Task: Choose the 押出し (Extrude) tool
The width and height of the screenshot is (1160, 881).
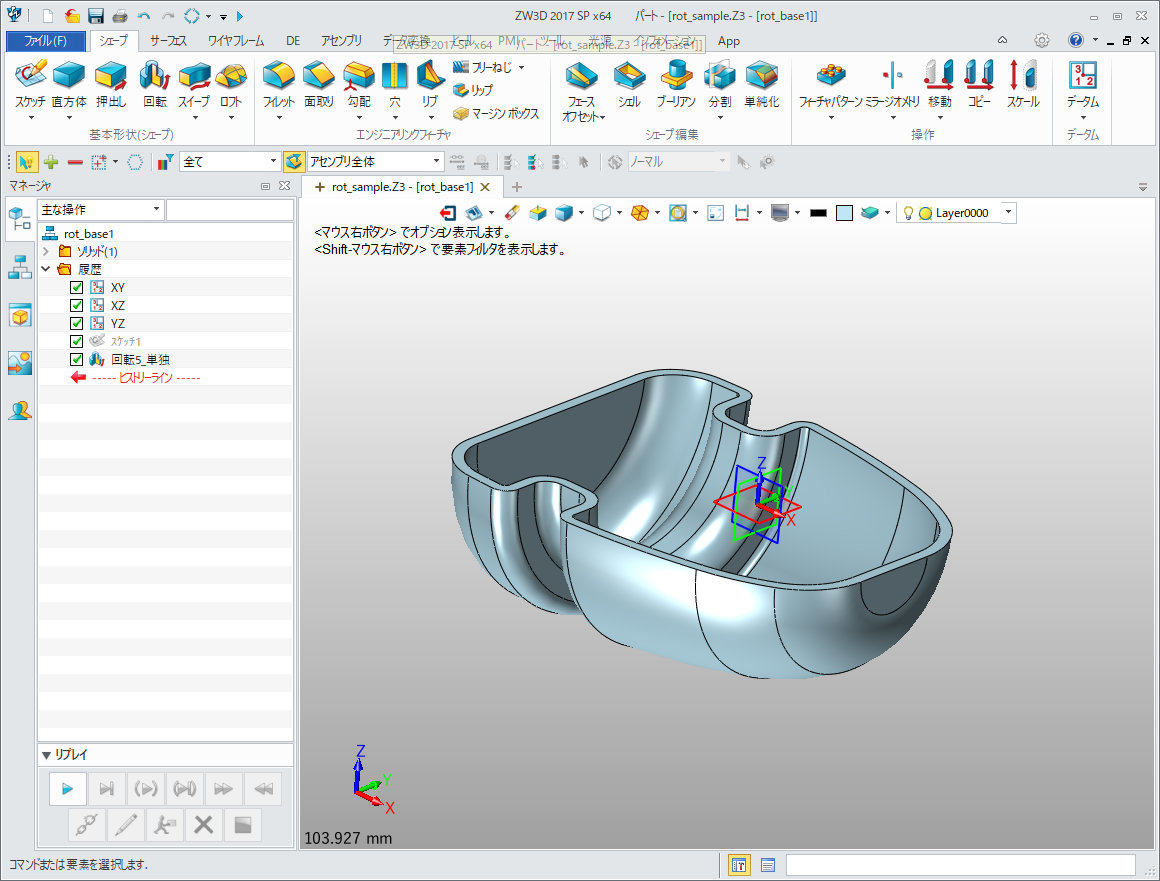Action: [x=111, y=84]
